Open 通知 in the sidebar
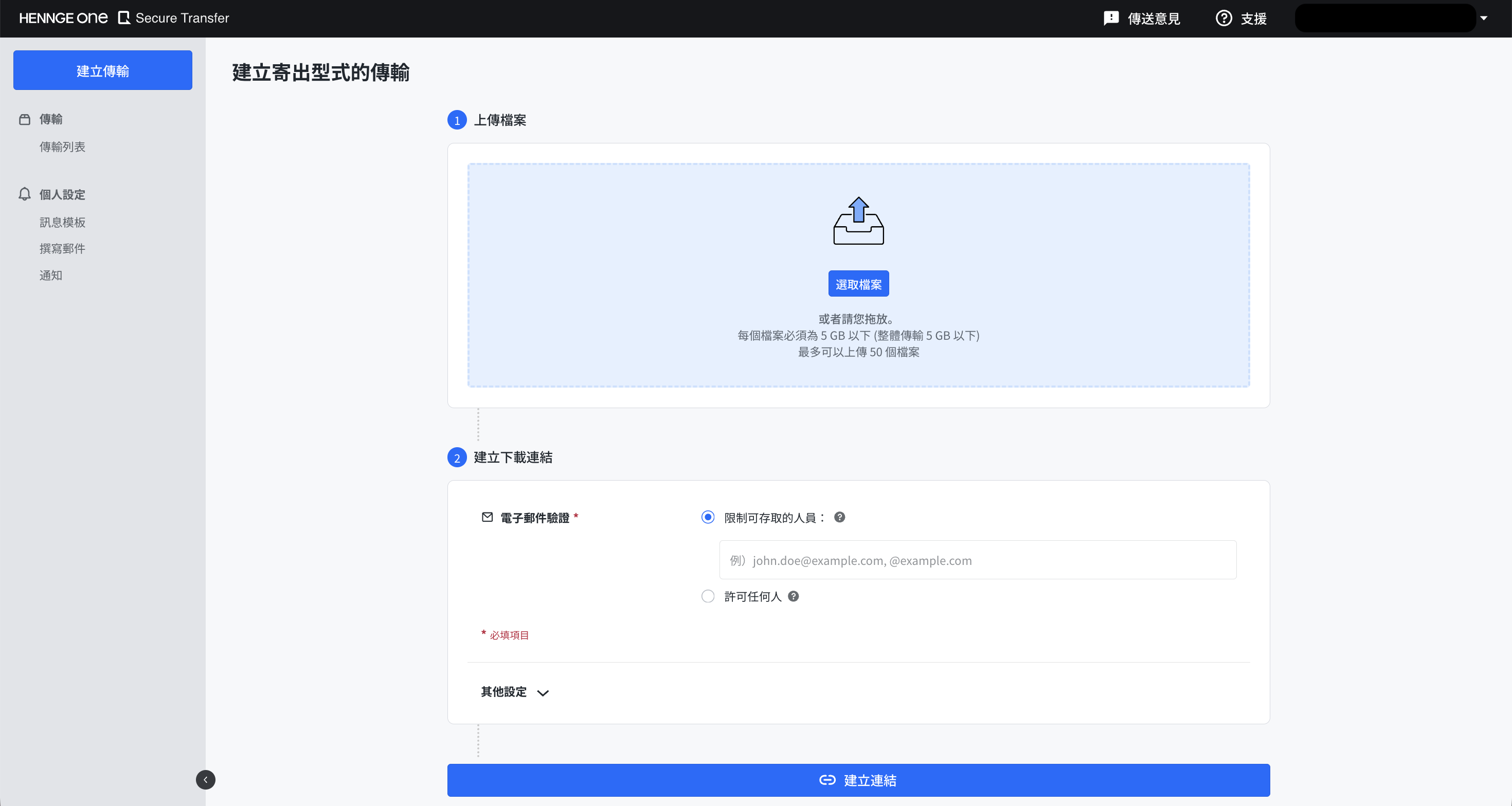Viewport: 1512px width, 806px height. pos(50,275)
